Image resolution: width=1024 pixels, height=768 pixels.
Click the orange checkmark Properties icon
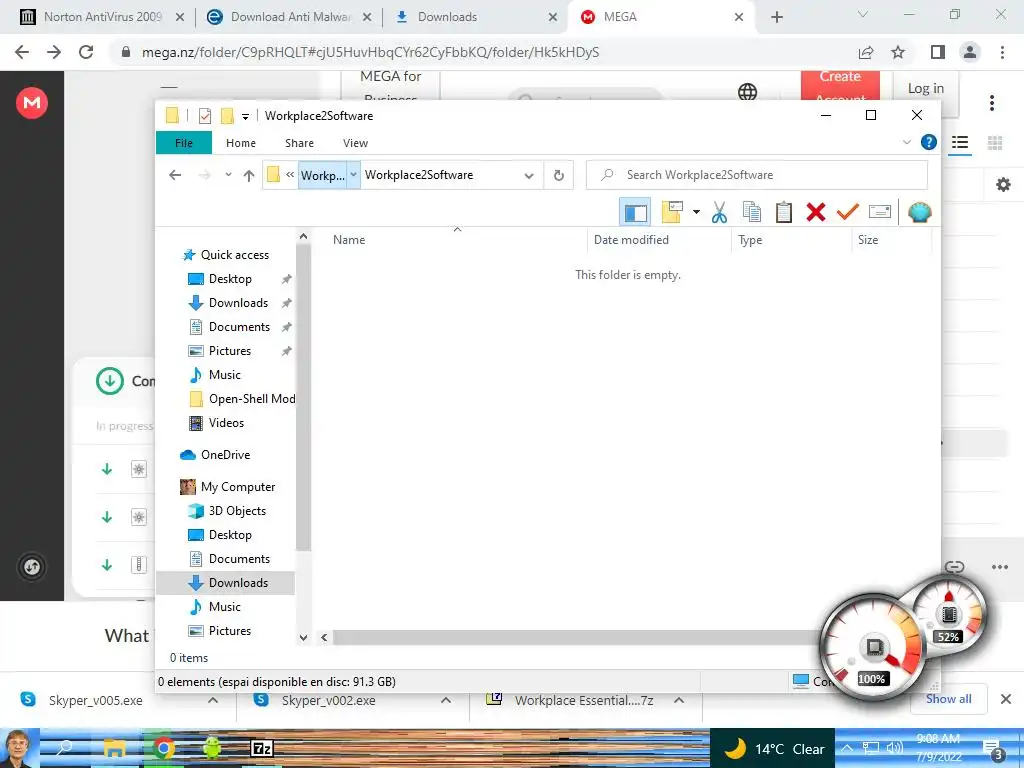[x=848, y=212]
